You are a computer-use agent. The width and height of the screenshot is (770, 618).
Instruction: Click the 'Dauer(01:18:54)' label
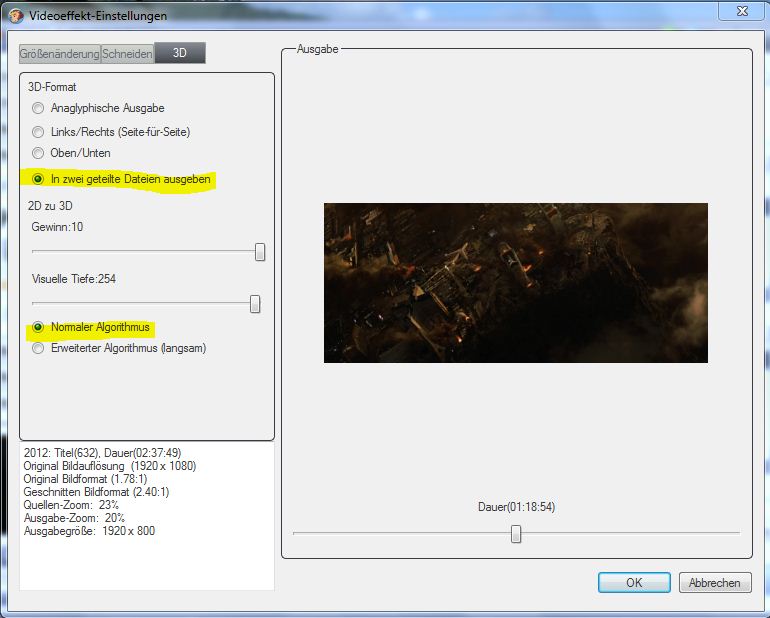pos(516,507)
